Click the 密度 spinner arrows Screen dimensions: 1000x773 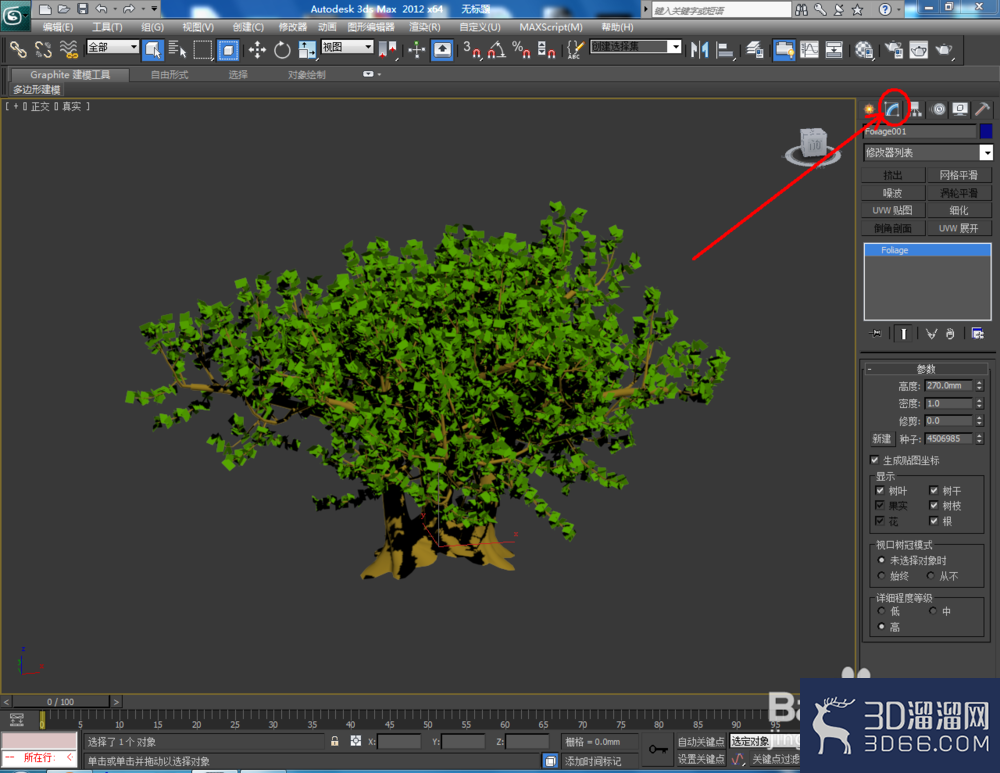[980, 404]
